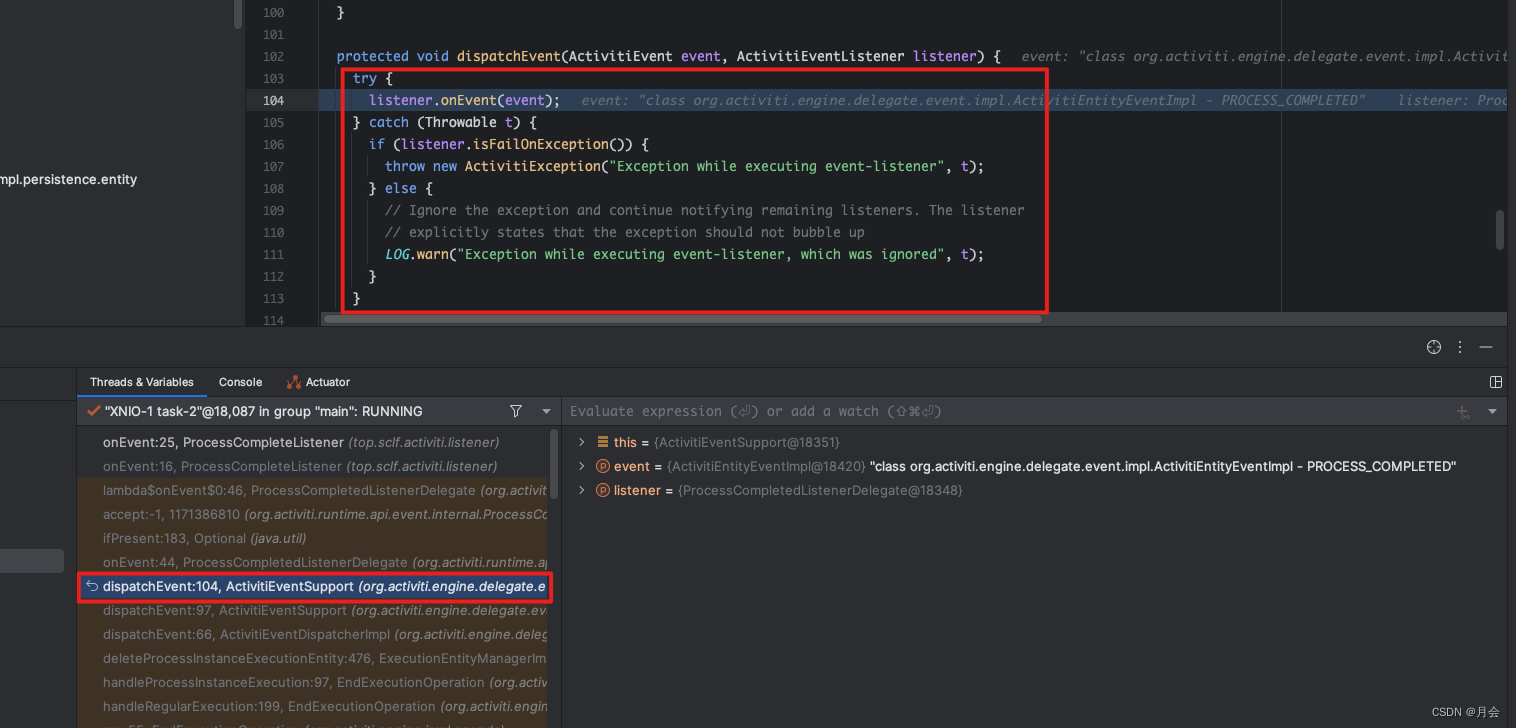Expand the 'this' variable node
Viewport: 1516px width, 728px height.
[582, 442]
